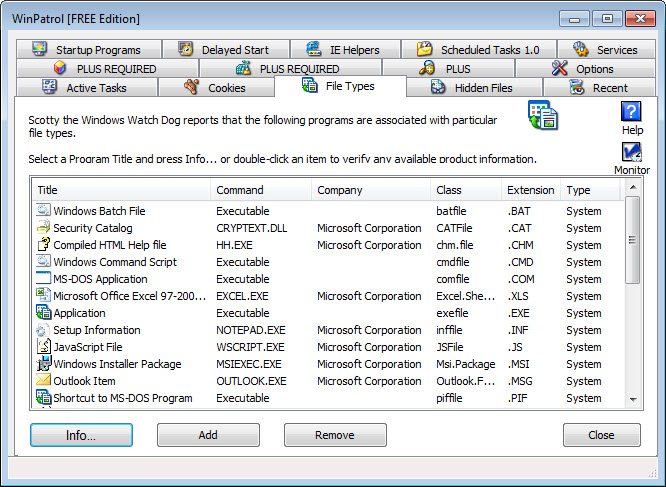
Task: Click the Startup Programs tab monitor icon
Action: coord(40,49)
